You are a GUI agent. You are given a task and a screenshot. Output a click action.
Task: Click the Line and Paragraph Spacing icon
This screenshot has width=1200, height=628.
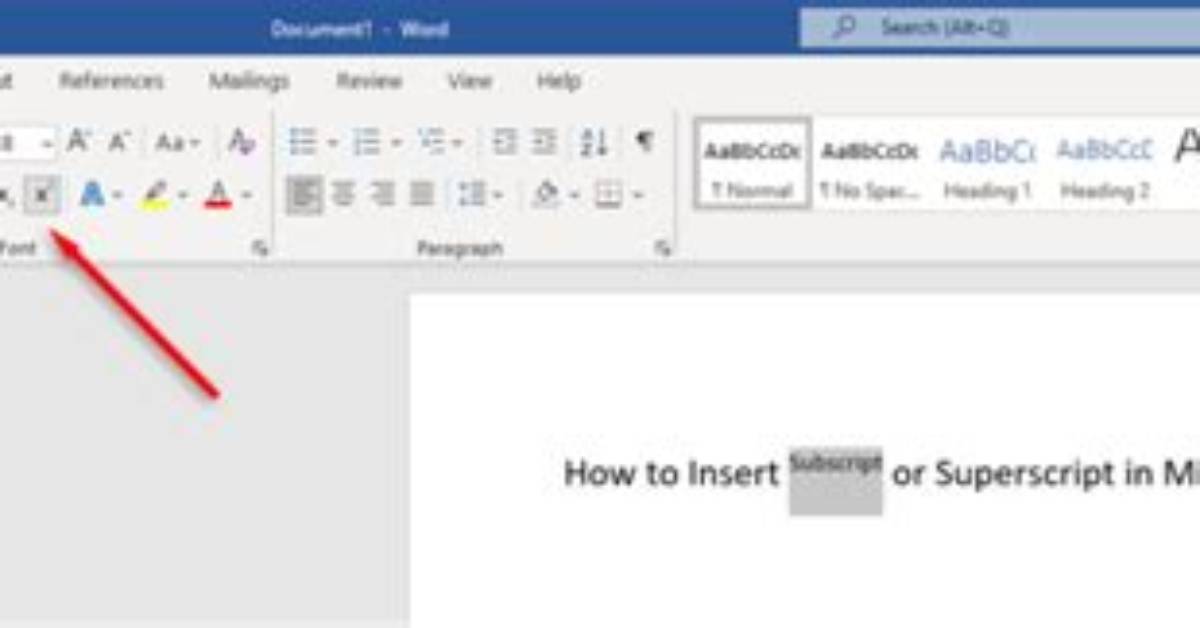(x=471, y=195)
